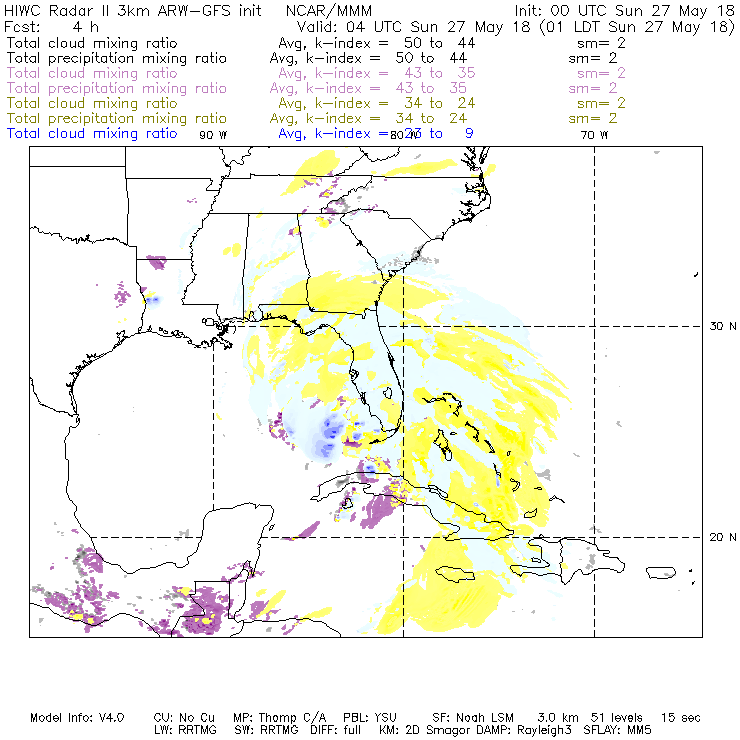Click the olive "Total precipitation mixing ratio" legend label
Viewport: 740px width, 740px height.
tap(117, 119)
